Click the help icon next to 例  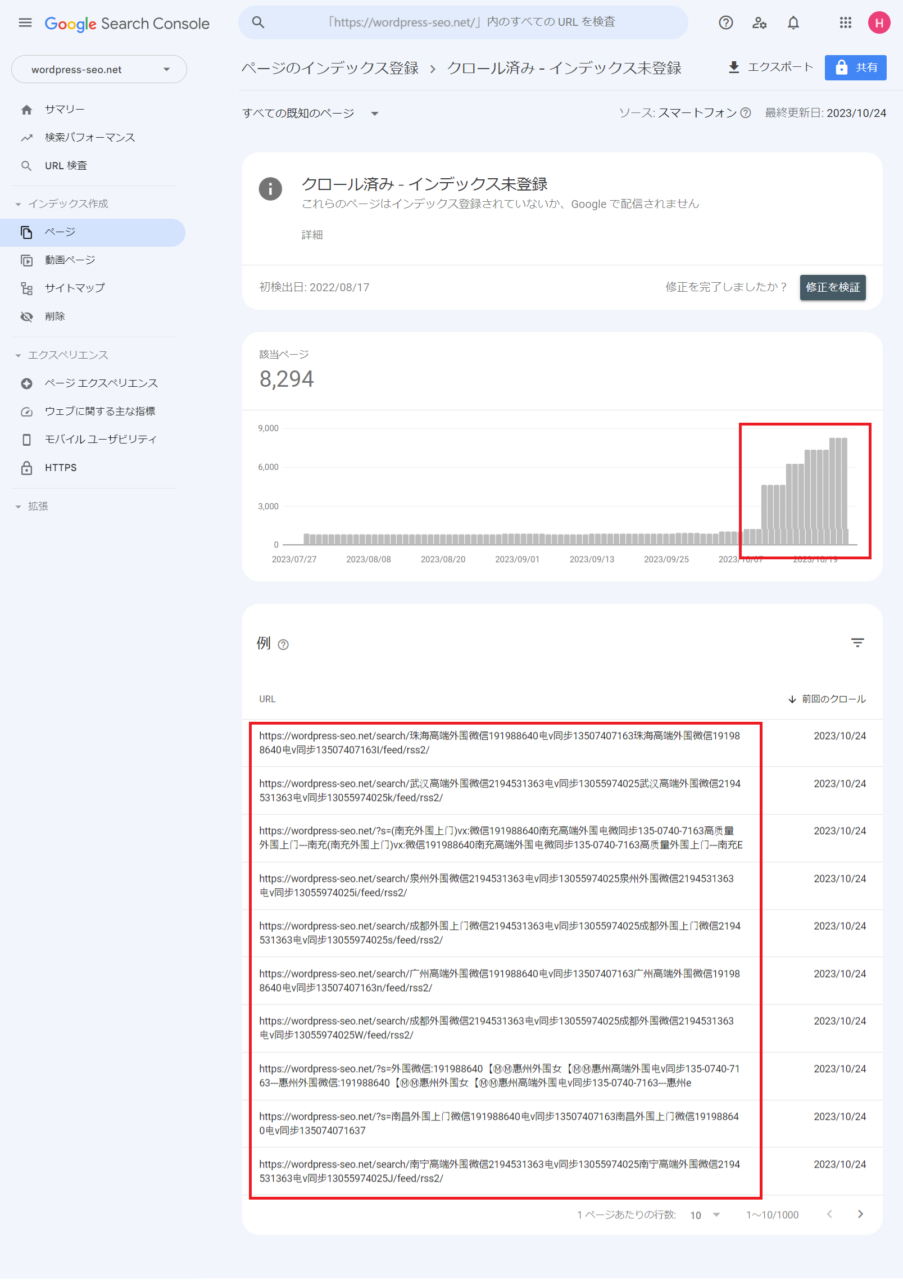pos(283,645)
